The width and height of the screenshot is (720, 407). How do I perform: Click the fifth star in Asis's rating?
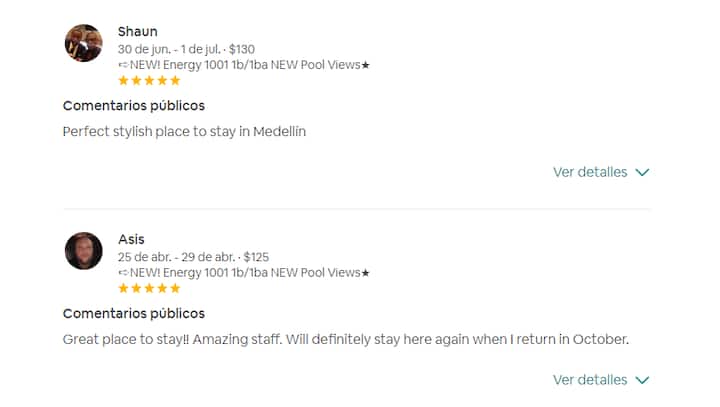tap(175, 288)
